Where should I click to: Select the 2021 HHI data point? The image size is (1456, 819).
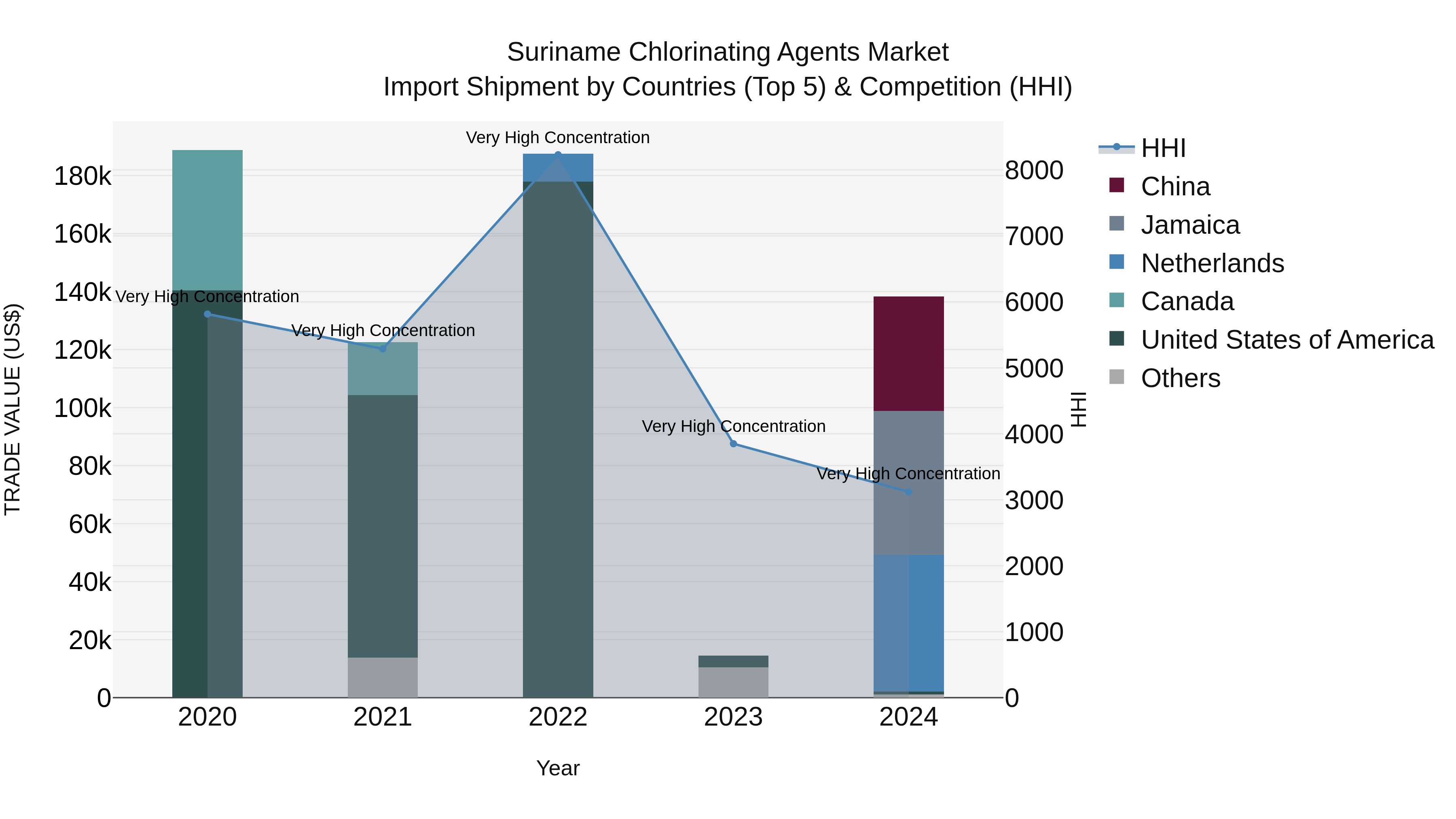click(383, 349)
